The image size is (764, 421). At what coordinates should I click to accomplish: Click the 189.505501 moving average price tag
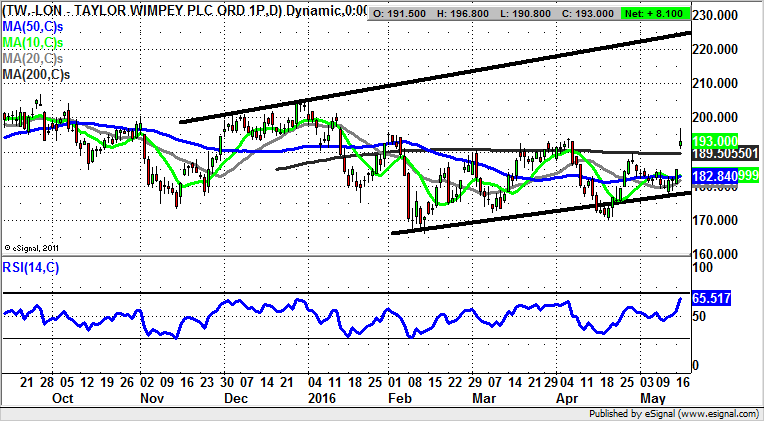[727, 153]
